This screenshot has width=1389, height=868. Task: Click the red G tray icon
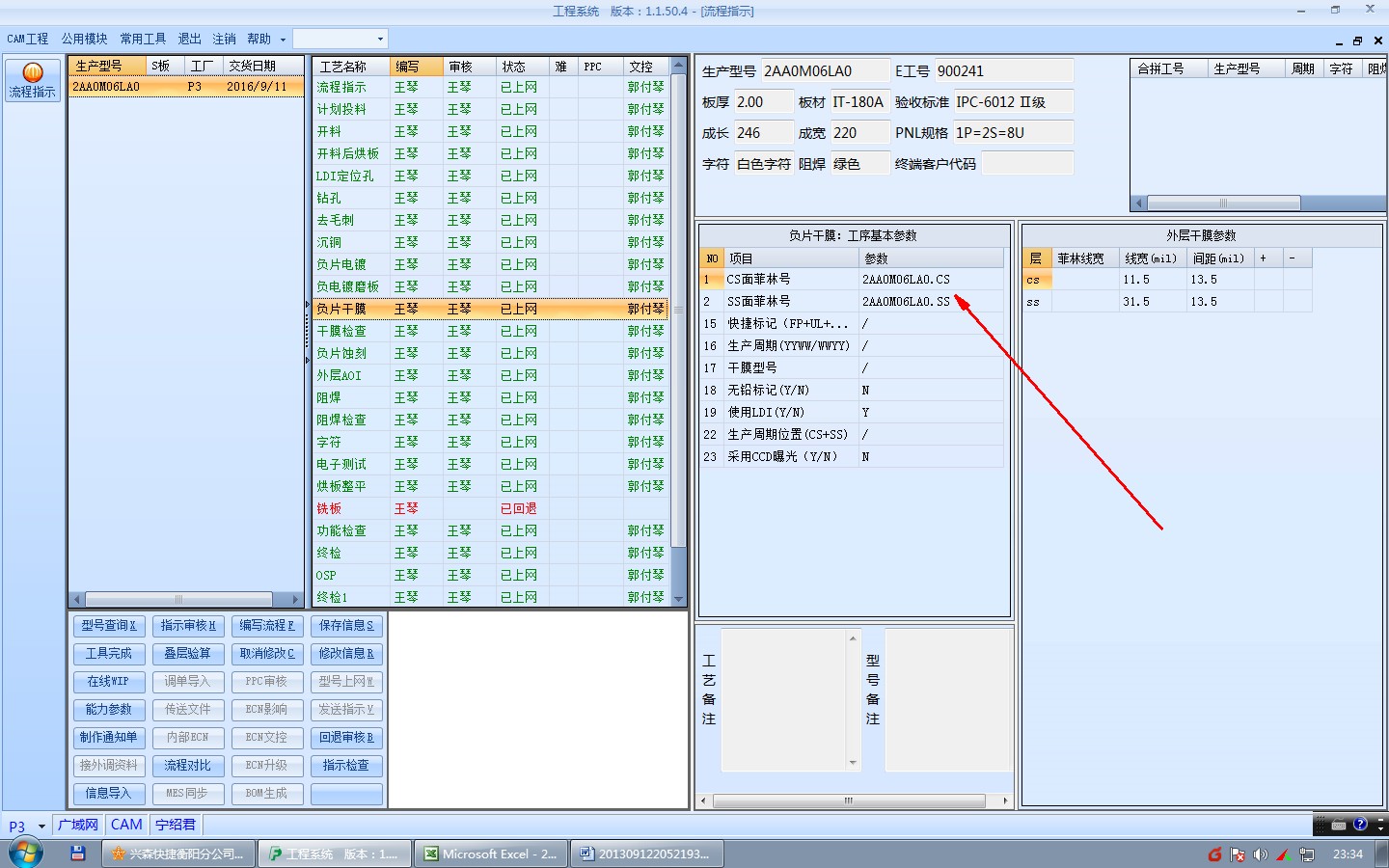click(x=1215, y=854)
